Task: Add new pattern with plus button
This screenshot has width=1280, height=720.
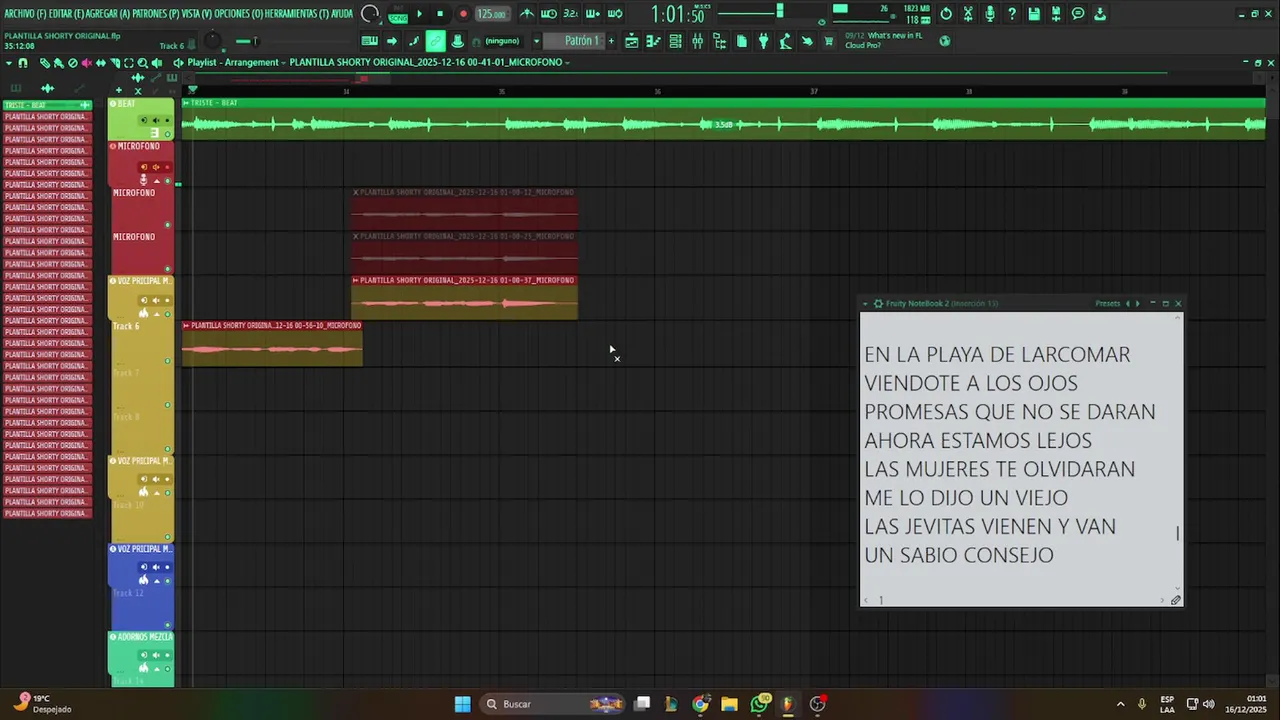Action: tap(611, 41)
